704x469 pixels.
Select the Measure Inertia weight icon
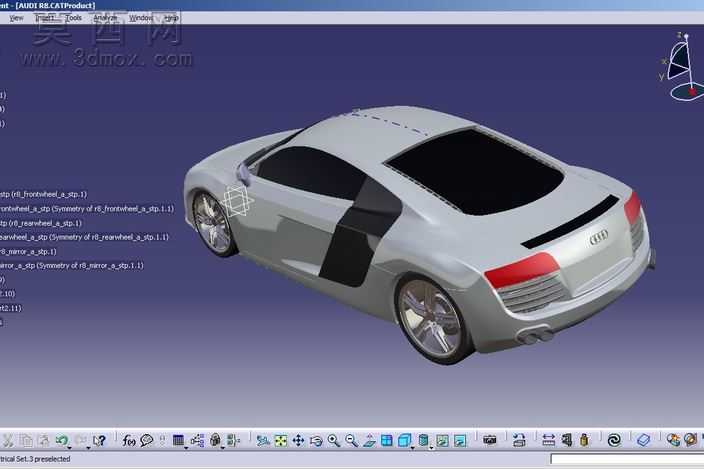tap(584, 440)
